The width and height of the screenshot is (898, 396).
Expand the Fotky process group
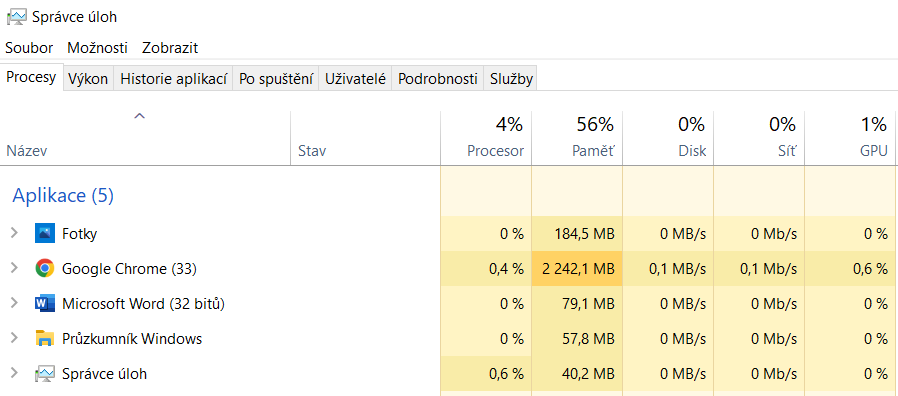click(x=15, y=233)
